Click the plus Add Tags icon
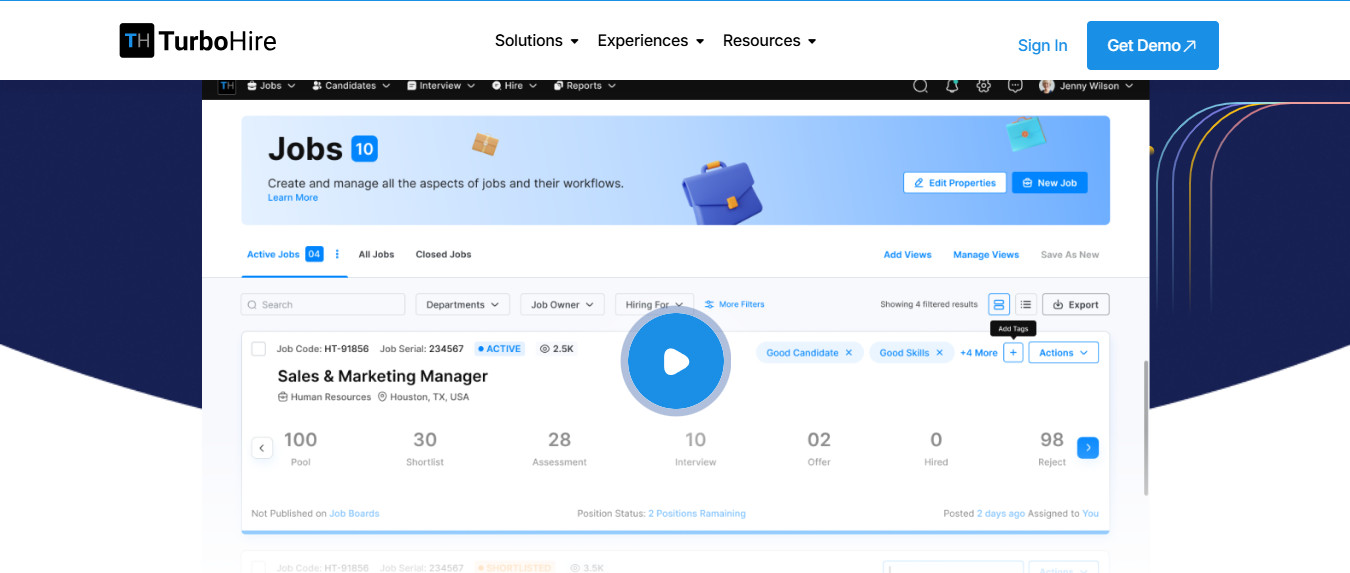This screenshot has height=573, width=1350. pos(1013,353)
